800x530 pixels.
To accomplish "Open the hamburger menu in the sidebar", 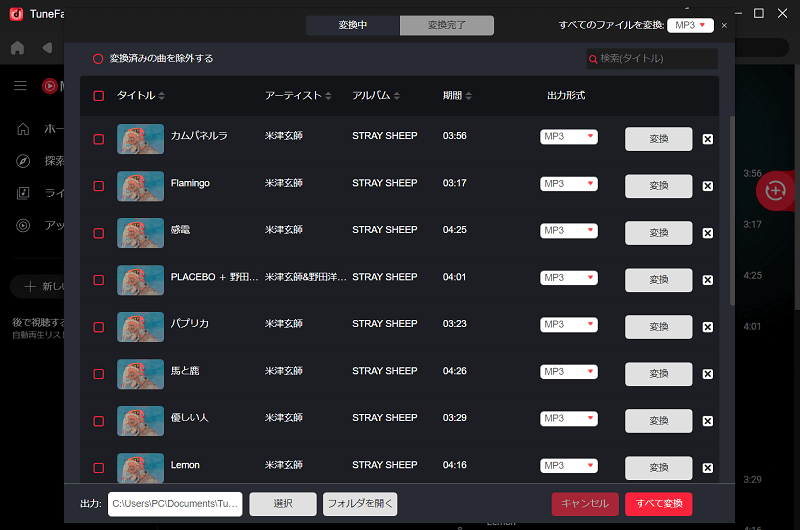I will tap(20, 86).
